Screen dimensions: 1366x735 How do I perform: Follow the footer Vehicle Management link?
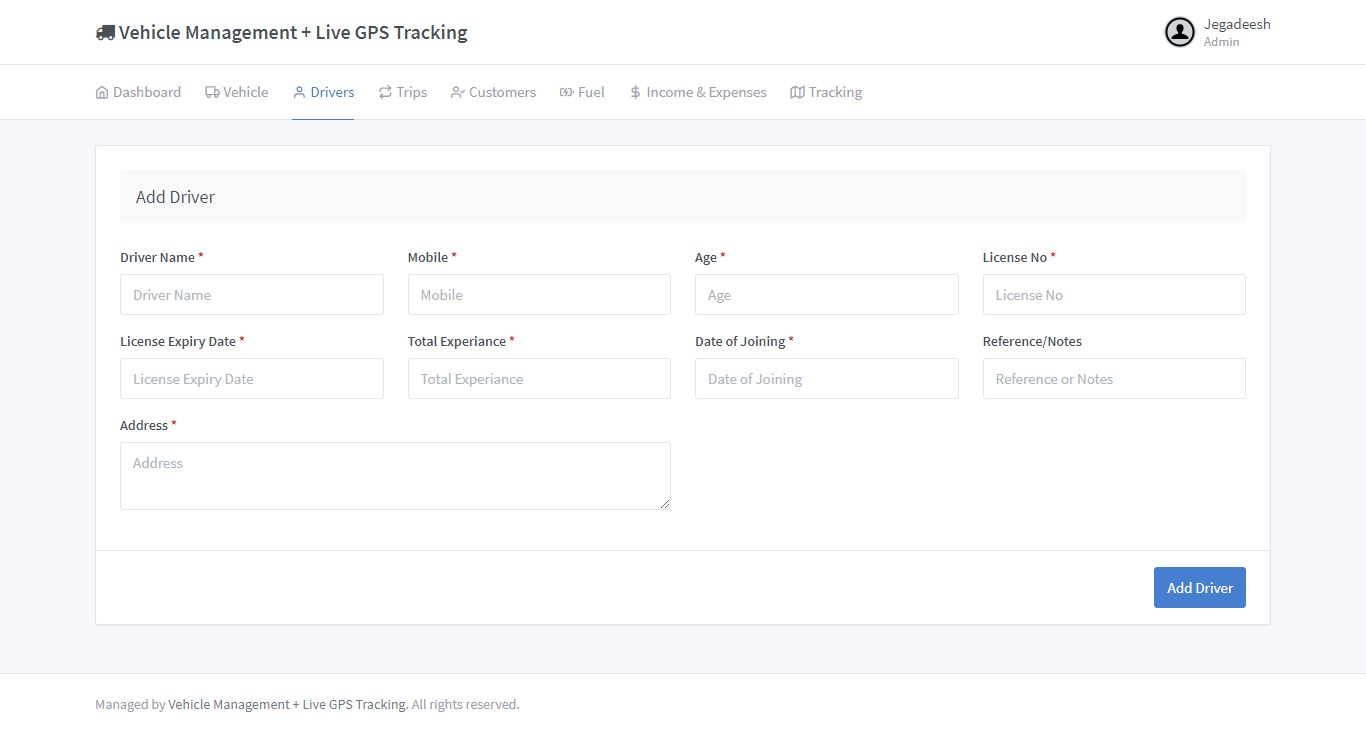click(x=287, y=704)
